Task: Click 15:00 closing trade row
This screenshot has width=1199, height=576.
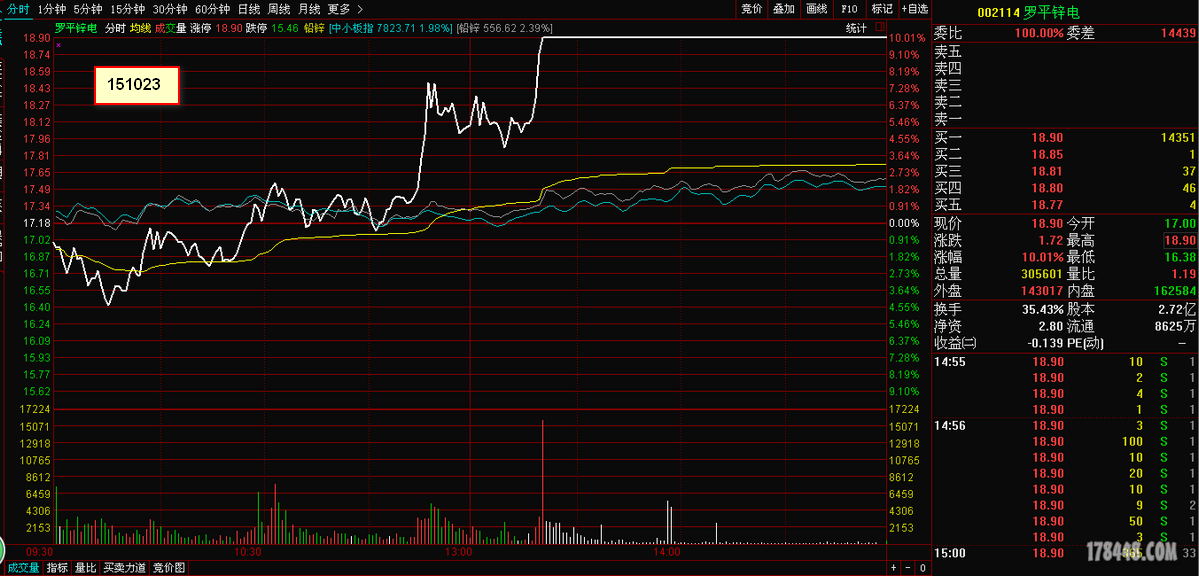Action: click(1064, 553)
